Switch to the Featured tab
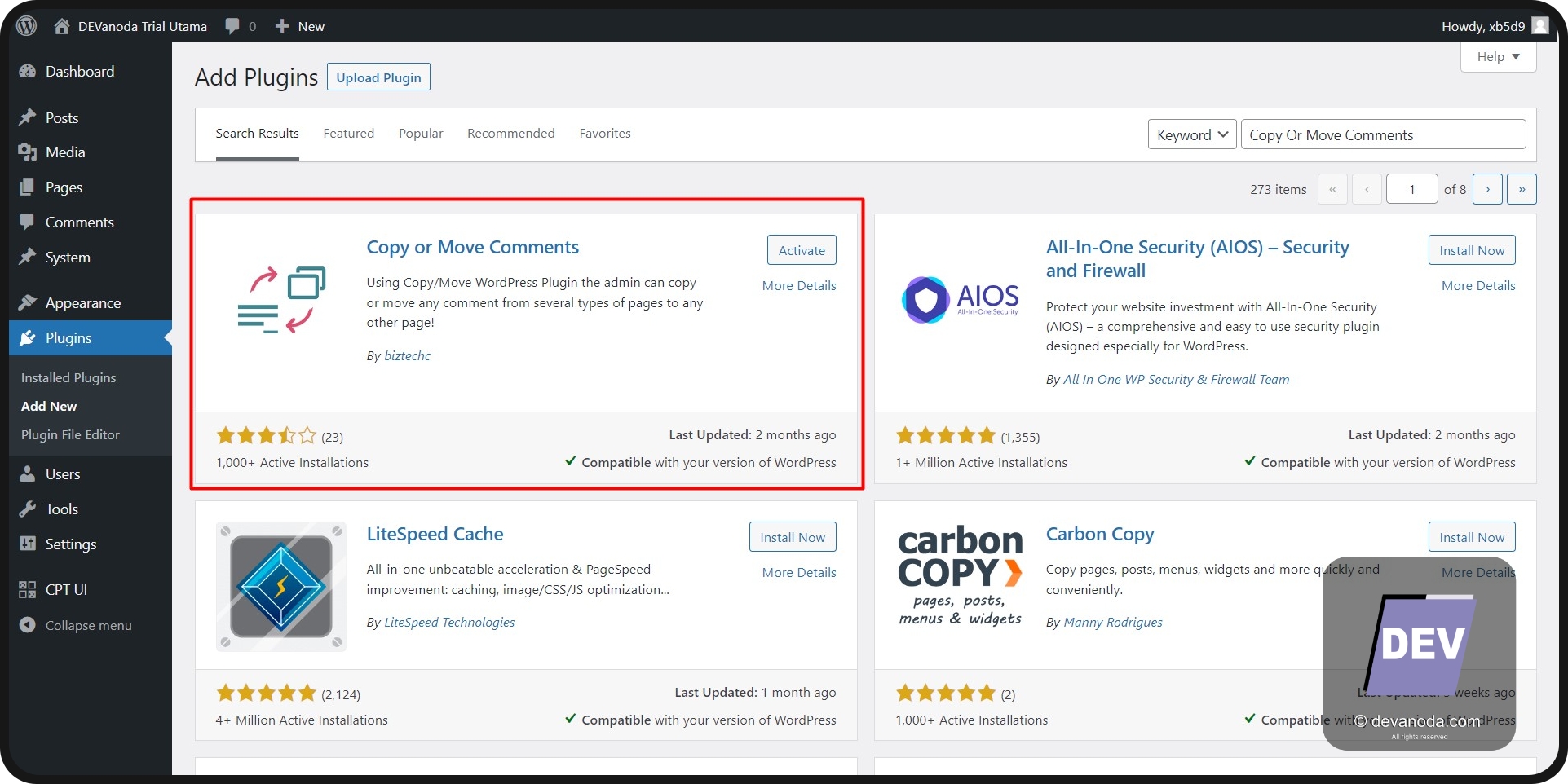 (x=348, y=134)
